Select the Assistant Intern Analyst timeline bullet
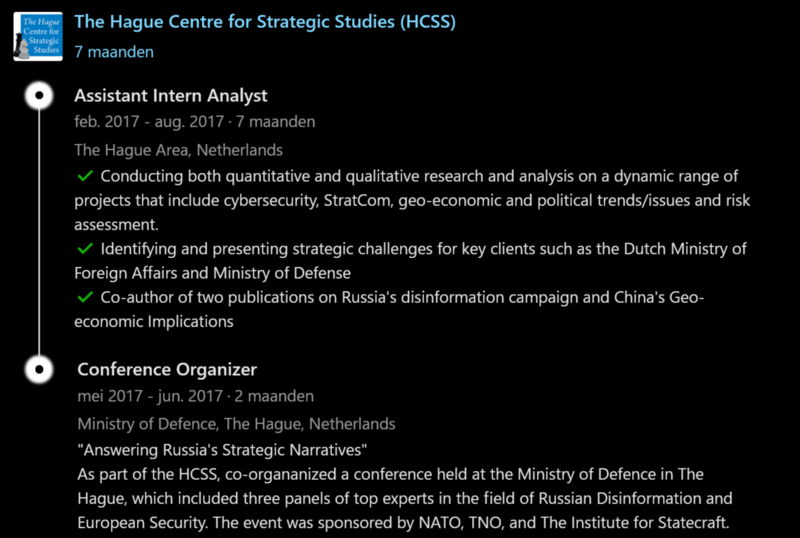This screenshot has width=800, height=538. coord(39,95)
